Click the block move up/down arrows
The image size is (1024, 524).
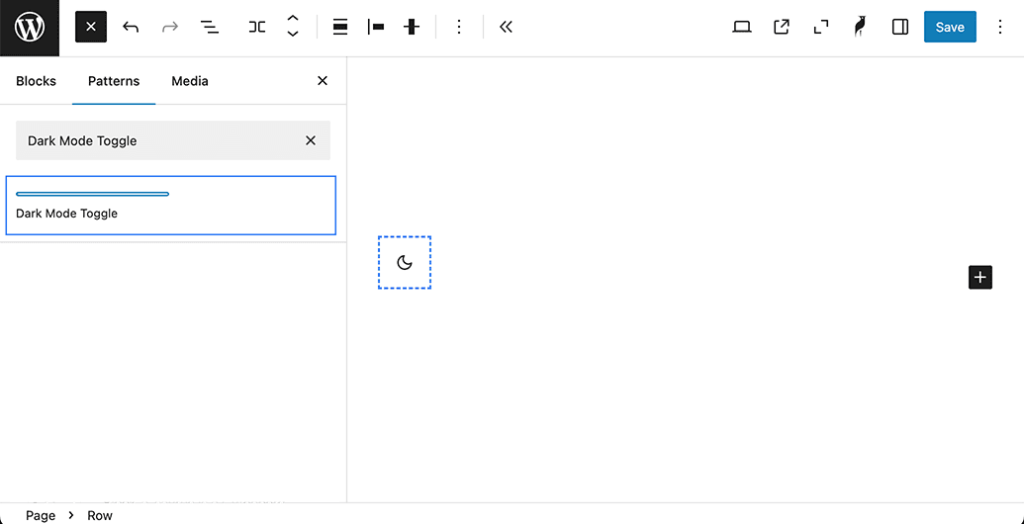coord(293,27)
